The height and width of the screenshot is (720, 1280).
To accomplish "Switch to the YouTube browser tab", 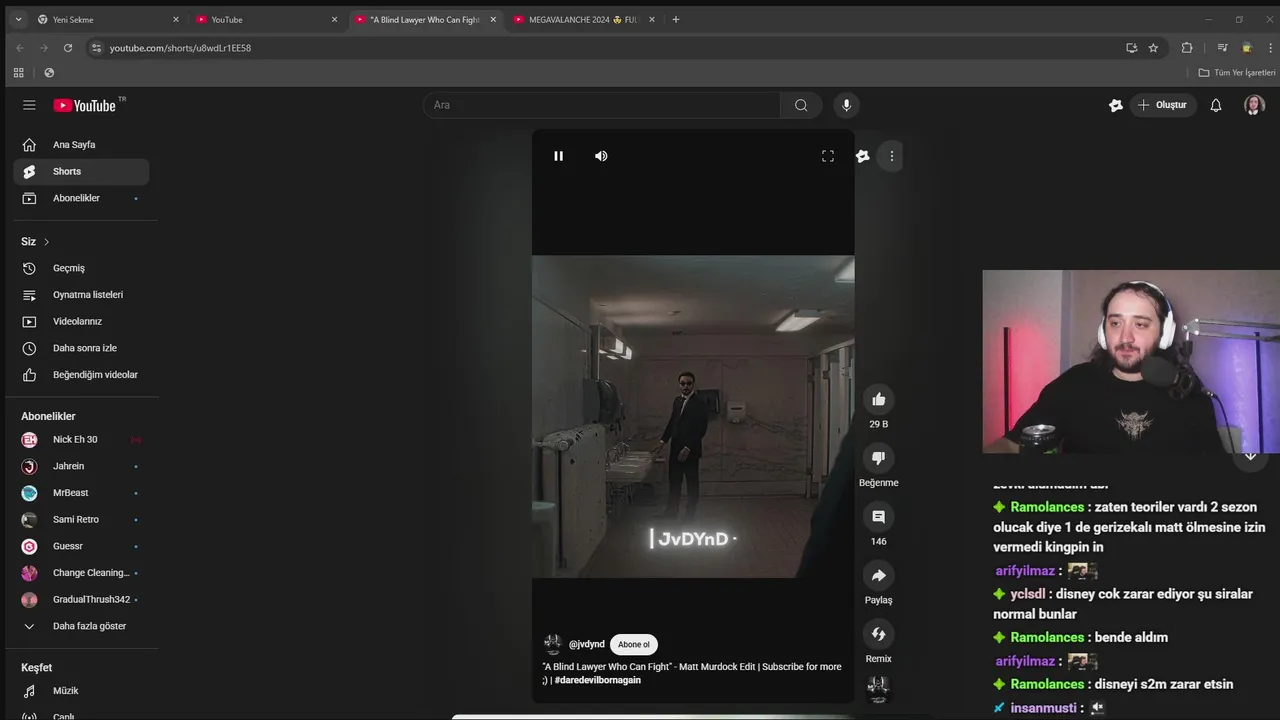I will pos(266,19).
